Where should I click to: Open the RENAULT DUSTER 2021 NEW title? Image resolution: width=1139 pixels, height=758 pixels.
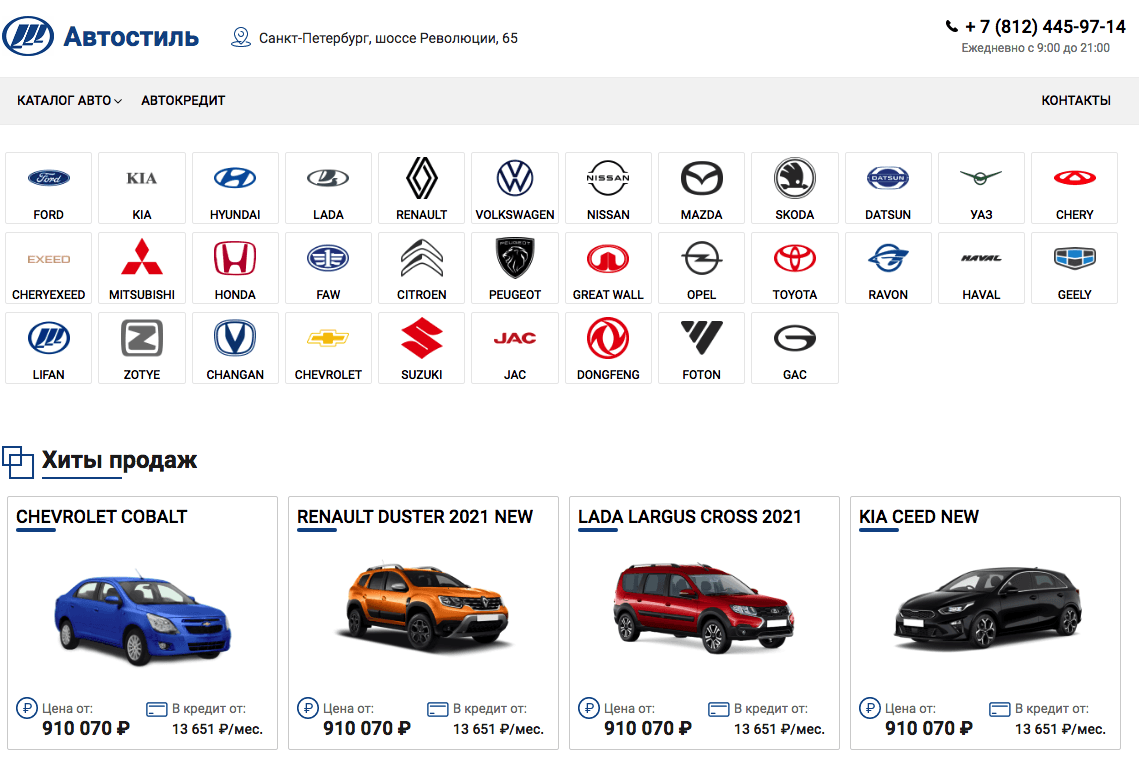[415, 517]
